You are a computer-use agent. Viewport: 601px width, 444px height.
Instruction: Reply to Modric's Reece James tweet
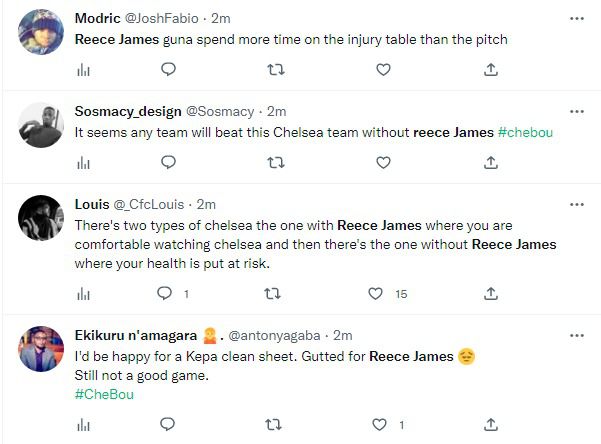(168, 69)
